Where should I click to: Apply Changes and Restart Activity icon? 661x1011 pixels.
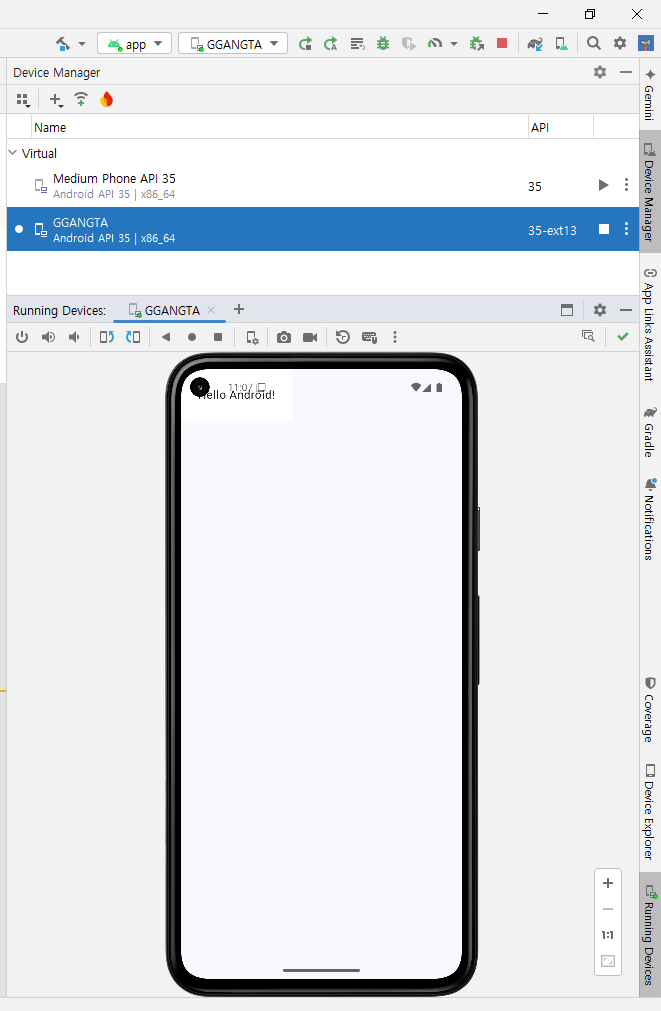pyautogui.click(x=331, y=44)
